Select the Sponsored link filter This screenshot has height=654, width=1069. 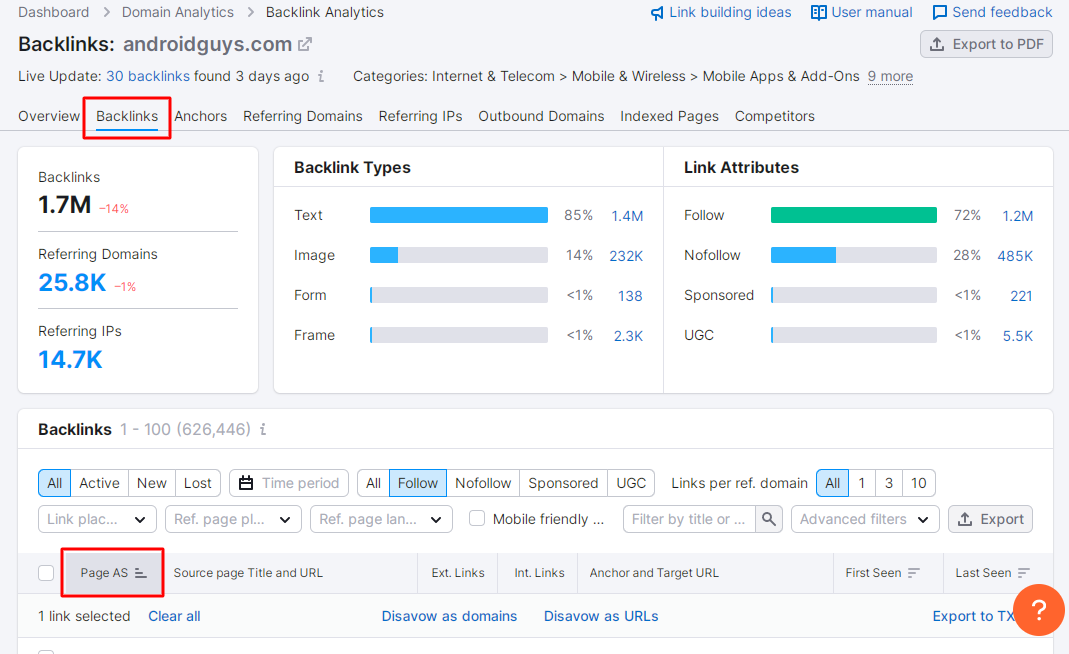[563, 483]
